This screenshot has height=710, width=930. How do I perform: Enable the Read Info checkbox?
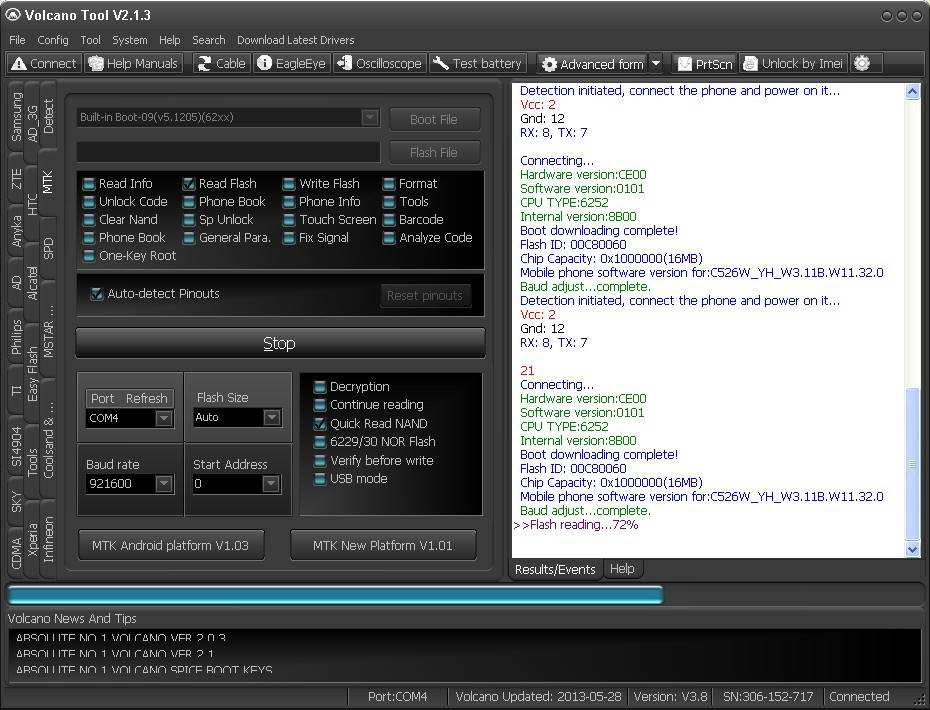click(x=89, y=184)
